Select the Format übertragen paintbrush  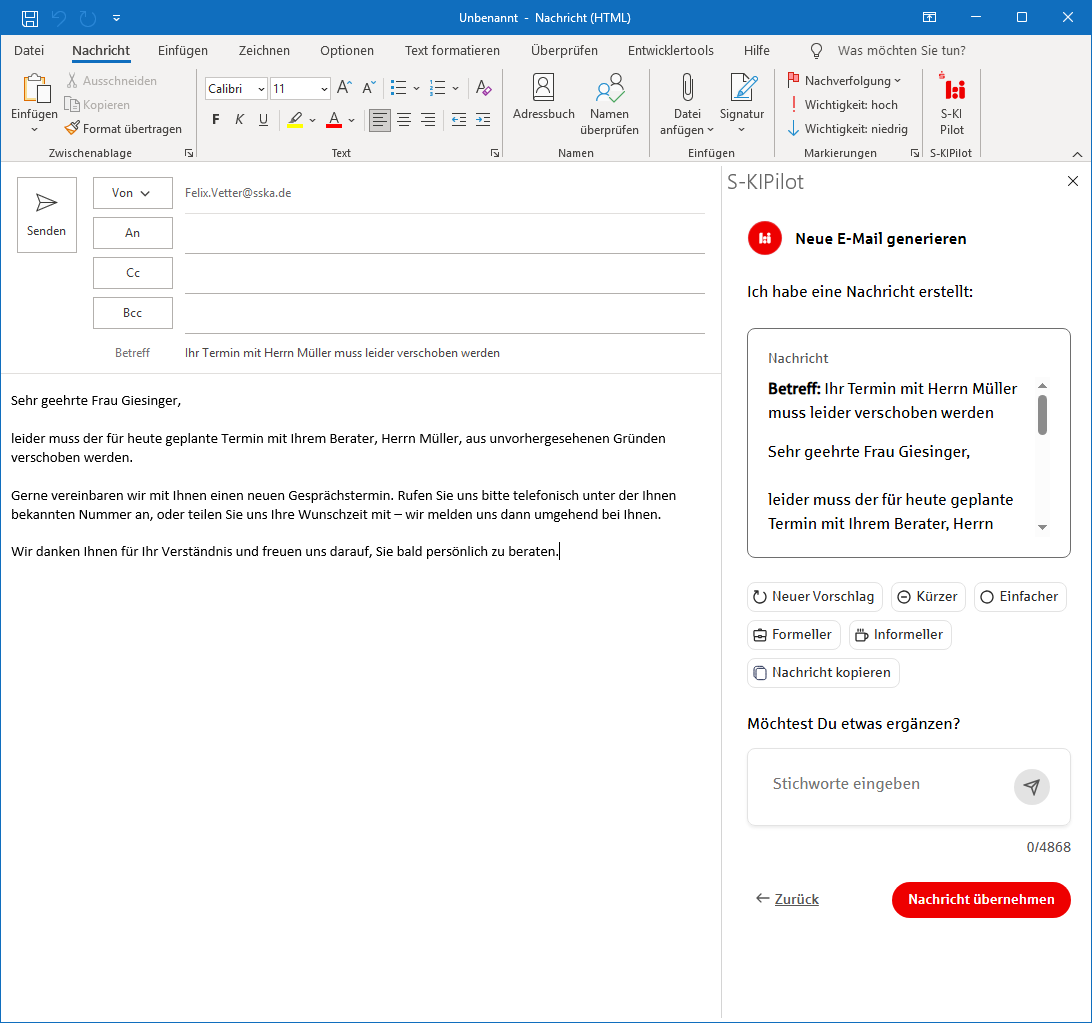tap(123, 129)
